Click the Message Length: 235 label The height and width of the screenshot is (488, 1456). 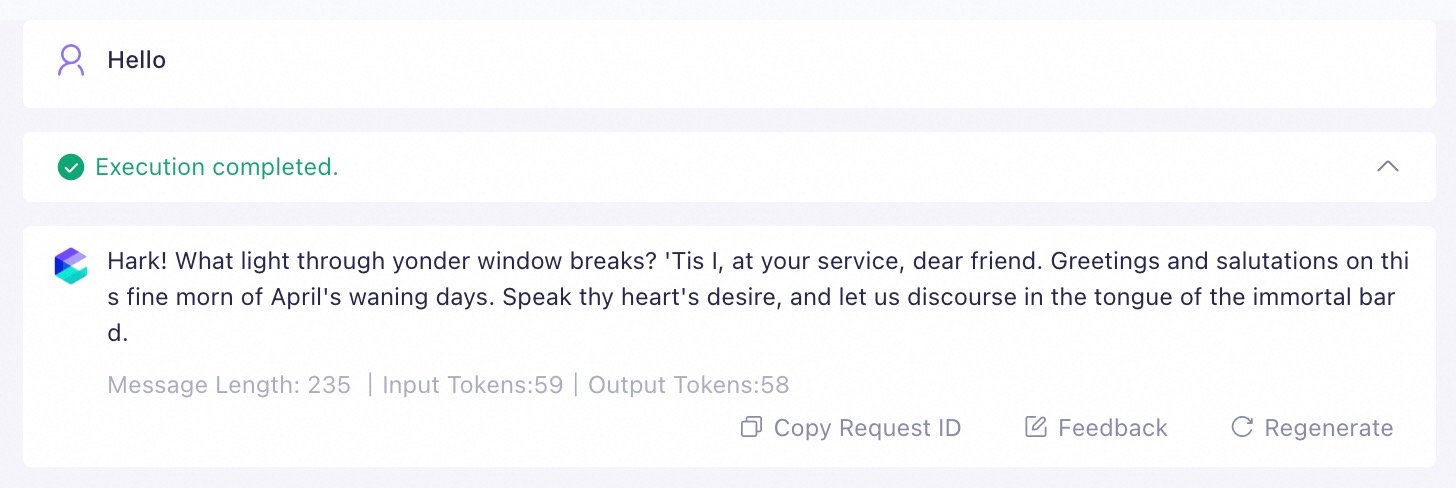229,385
